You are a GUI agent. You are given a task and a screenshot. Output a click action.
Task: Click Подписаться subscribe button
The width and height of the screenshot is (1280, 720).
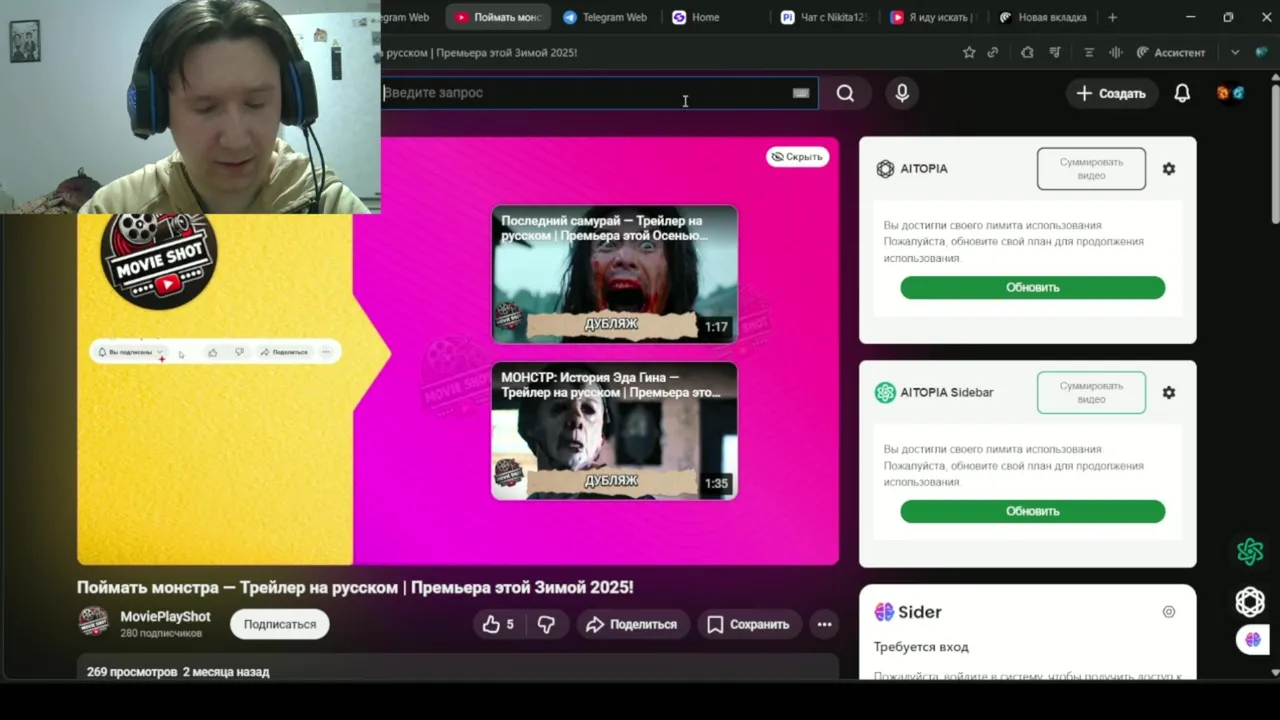point(280,624)
